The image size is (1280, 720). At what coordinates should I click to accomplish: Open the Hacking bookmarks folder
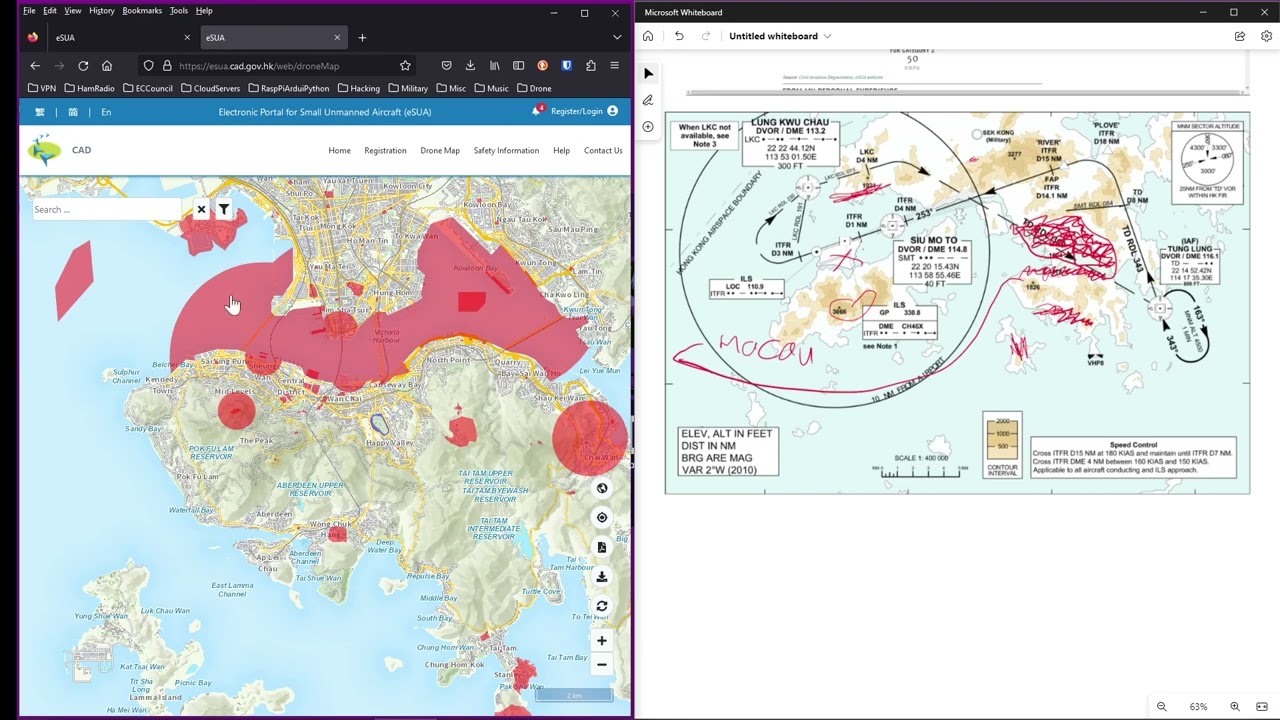[358, 88]
